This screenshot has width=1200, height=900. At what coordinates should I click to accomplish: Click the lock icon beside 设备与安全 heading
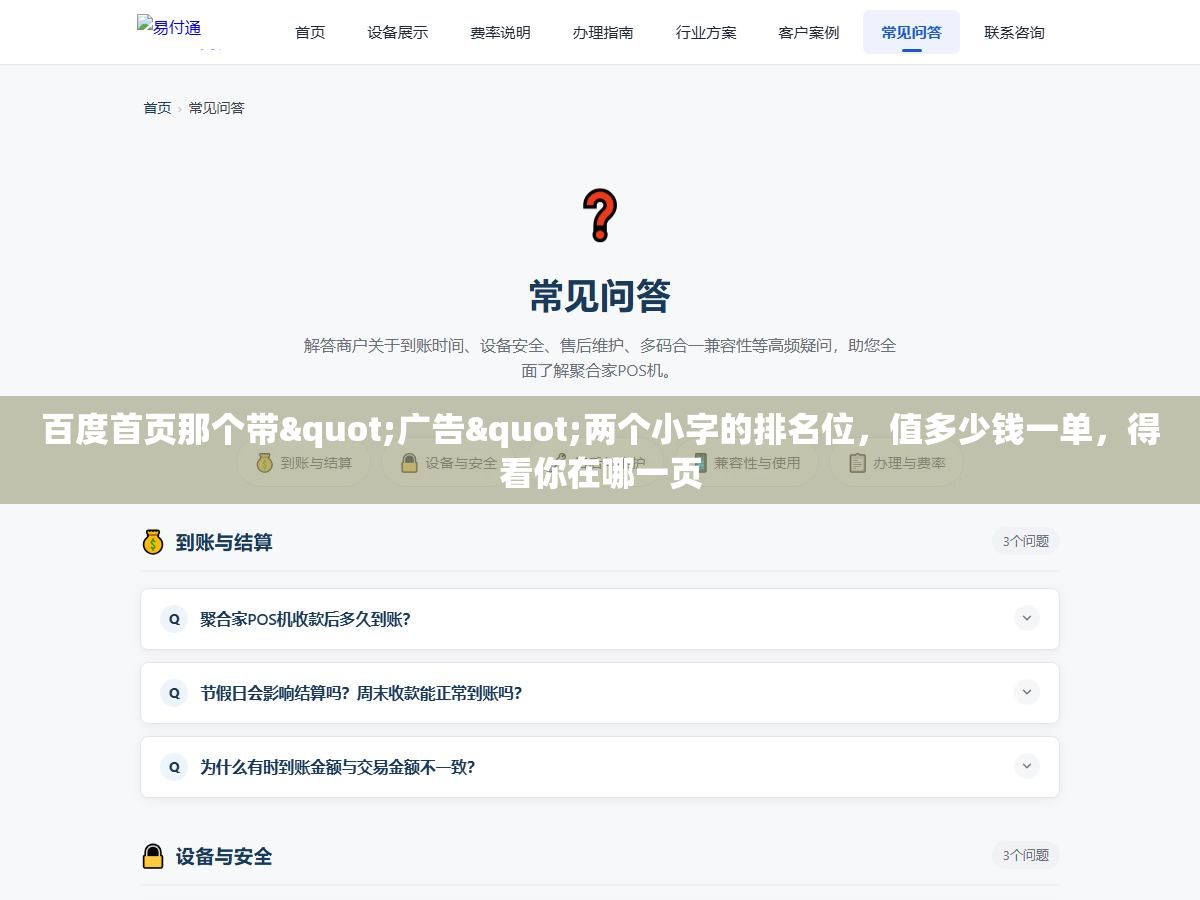click(153, 856)
